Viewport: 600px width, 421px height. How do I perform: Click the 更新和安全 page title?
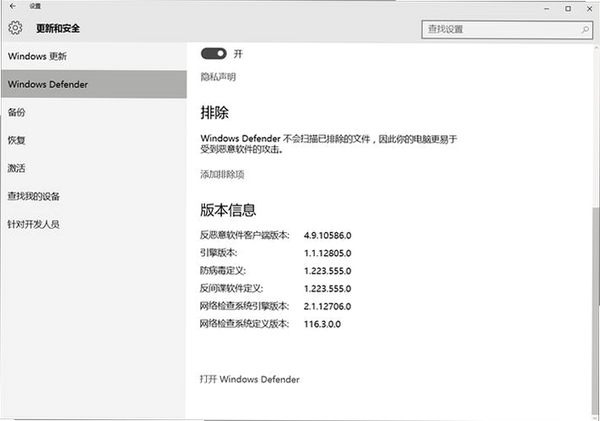point(58,28)
